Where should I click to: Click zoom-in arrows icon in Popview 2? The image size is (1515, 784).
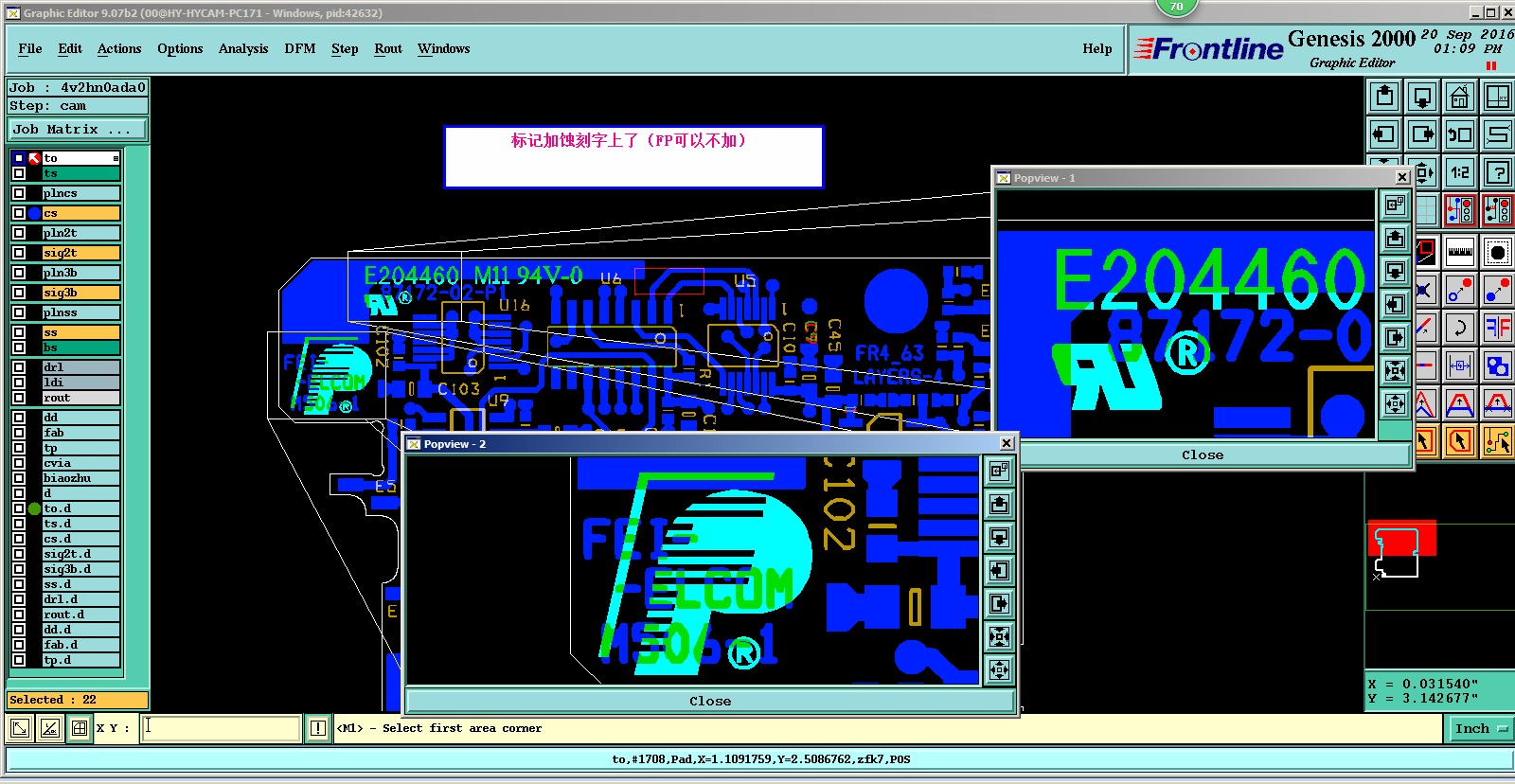coord(999,637)
